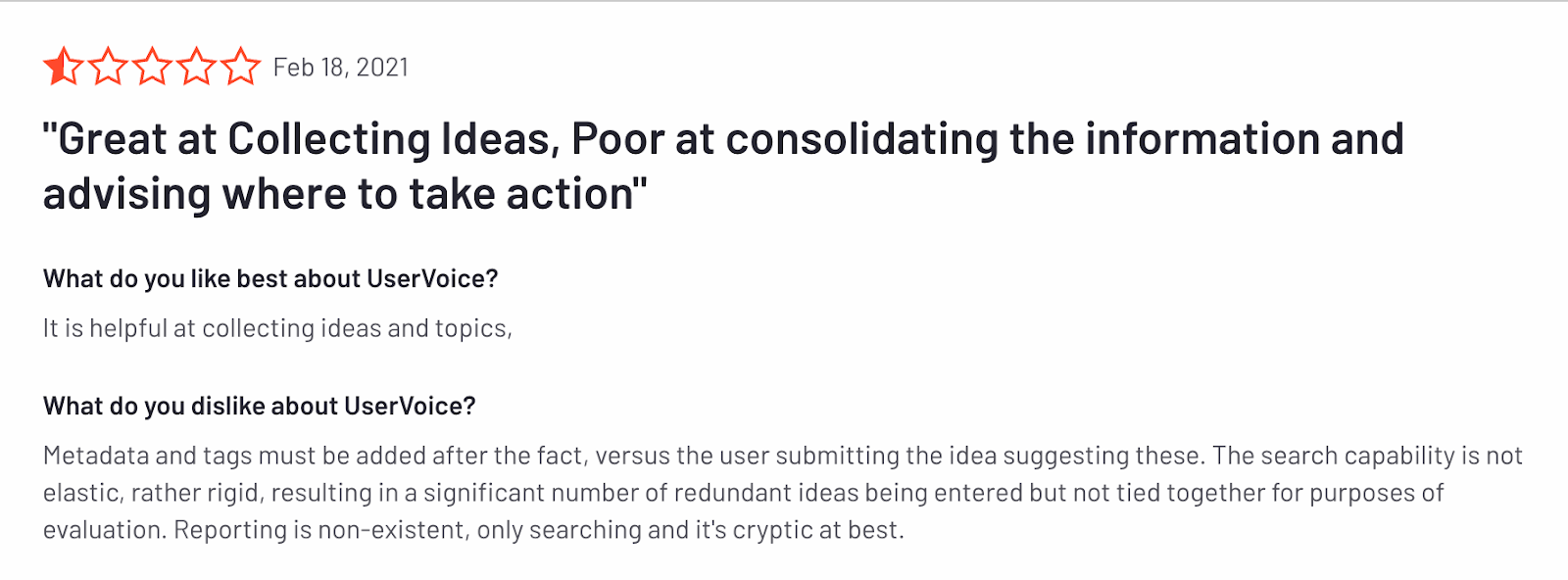Image resolution: width=1568 pixels, height=580 pixels.
Task: Click the second empty rating star
Action: coord(108,68)
